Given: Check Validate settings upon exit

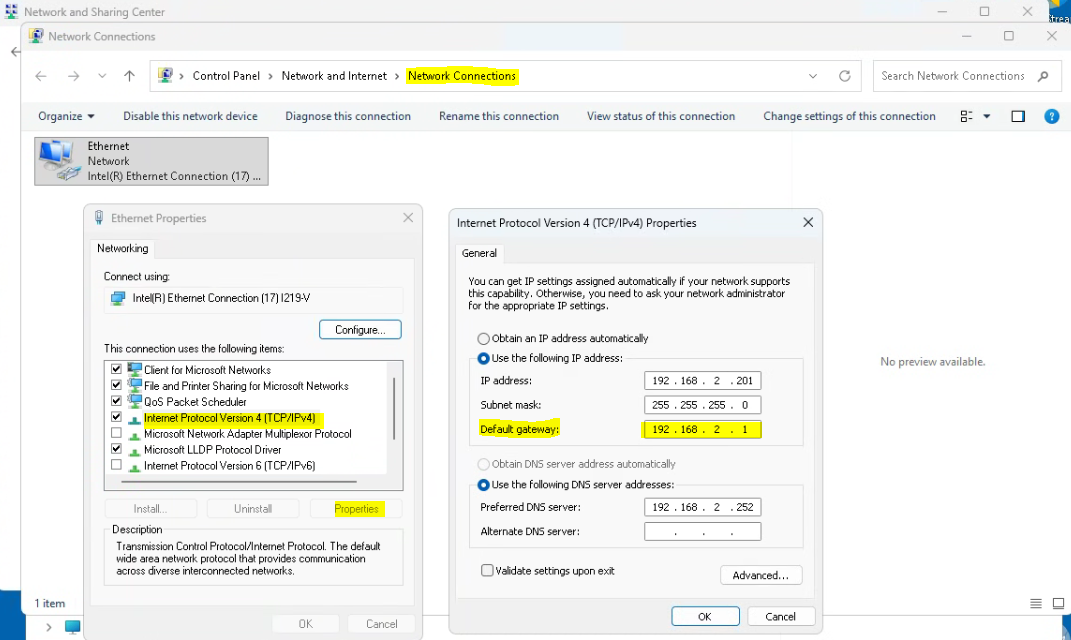Looking at the screenshot, I should (x=487, y=570).
